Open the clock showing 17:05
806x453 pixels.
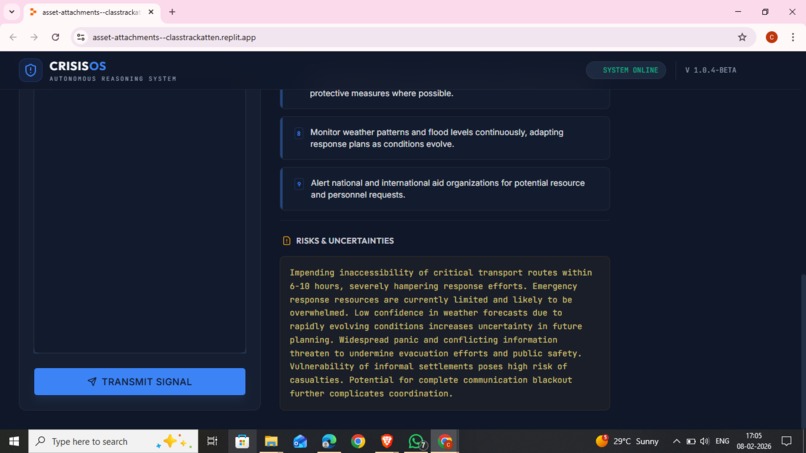coord(754,441)
